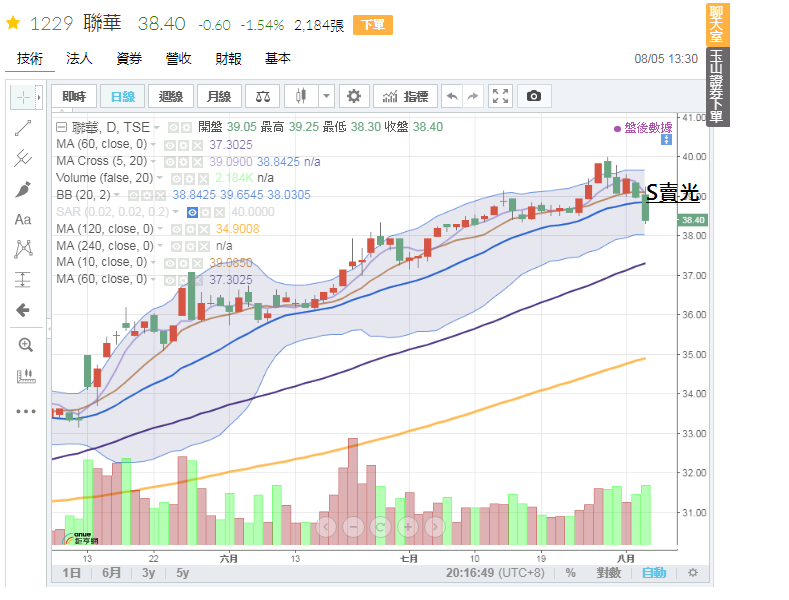Viewport: 789px width, 600px height.
Task: Select the long position measurement tool
Action: [x=23, y=279]
